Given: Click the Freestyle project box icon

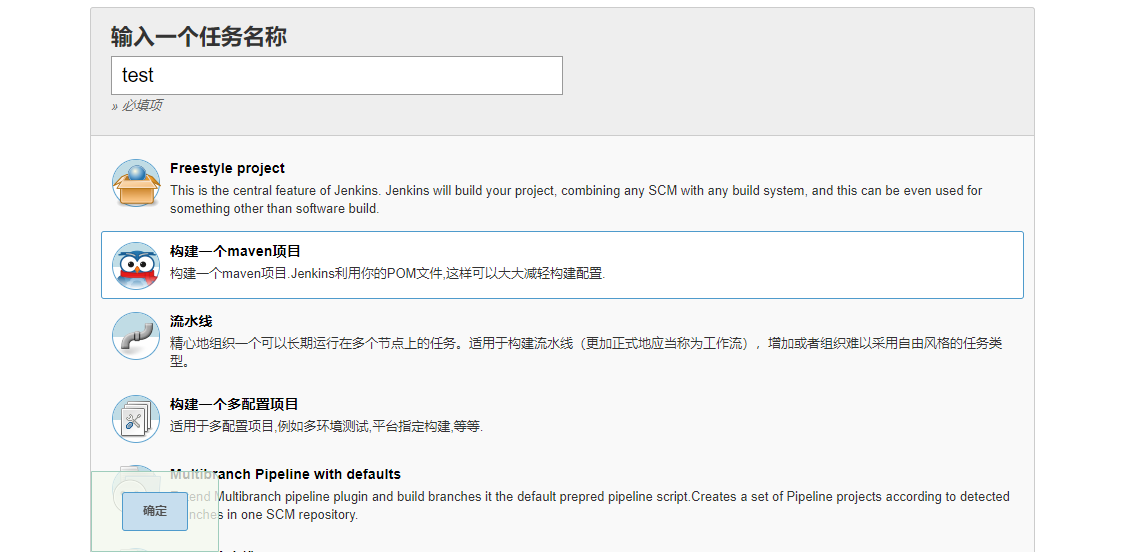Looking at the screenshot, I should (x=135, y=184).
